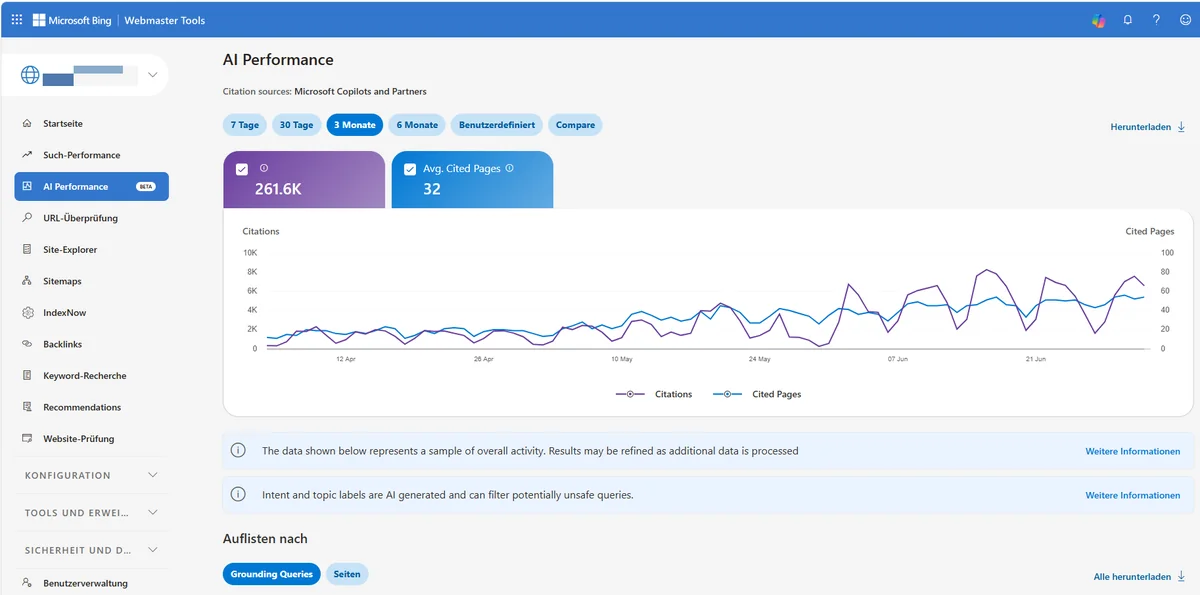The height and width of the screenshot is (595, 1200).
Task: Click the Keyword-Recherche icon
Action: point(28,375)
